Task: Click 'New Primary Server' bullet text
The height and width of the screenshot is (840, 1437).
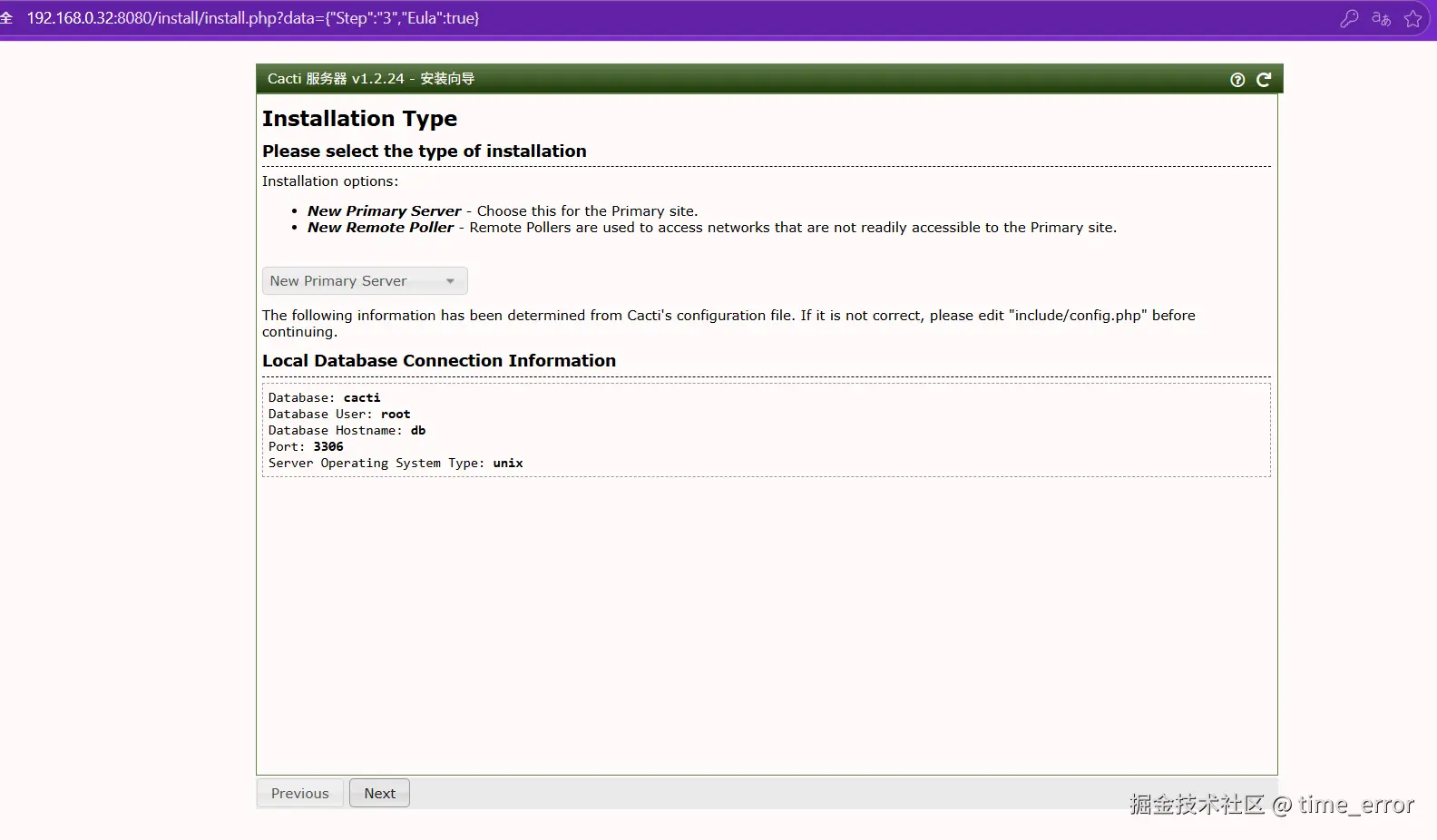Action: pyautogui.click(x=384, y=211)
